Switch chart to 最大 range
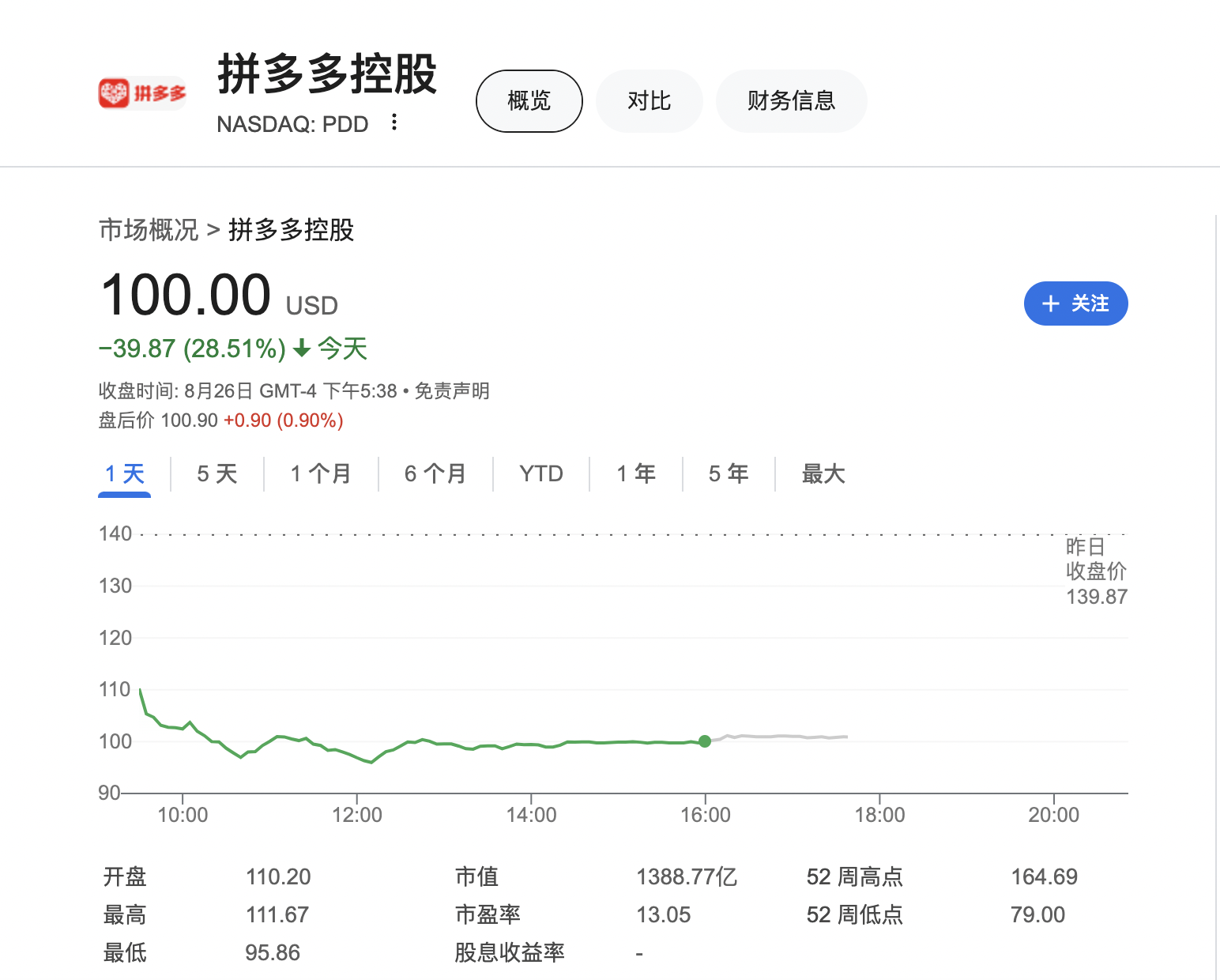1220x980 pixels. point(823,474)
